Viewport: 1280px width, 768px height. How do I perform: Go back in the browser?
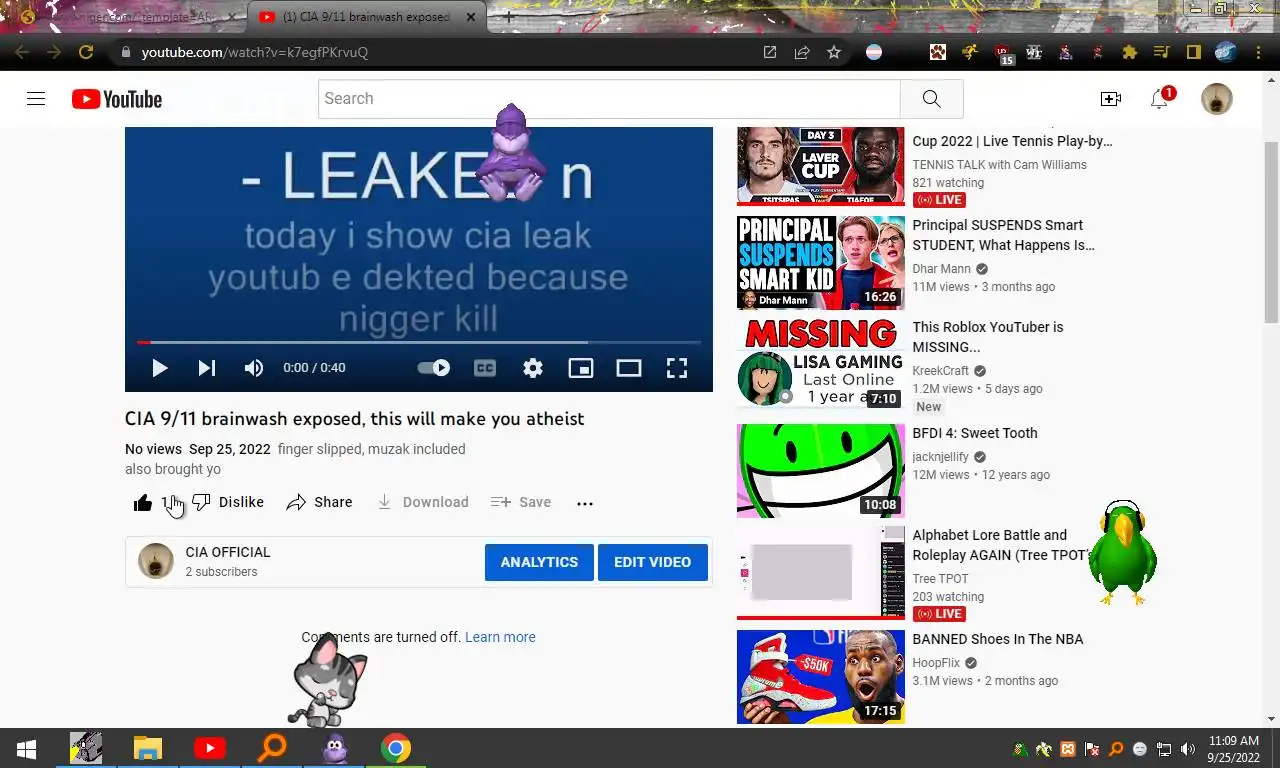pos(22,52)
